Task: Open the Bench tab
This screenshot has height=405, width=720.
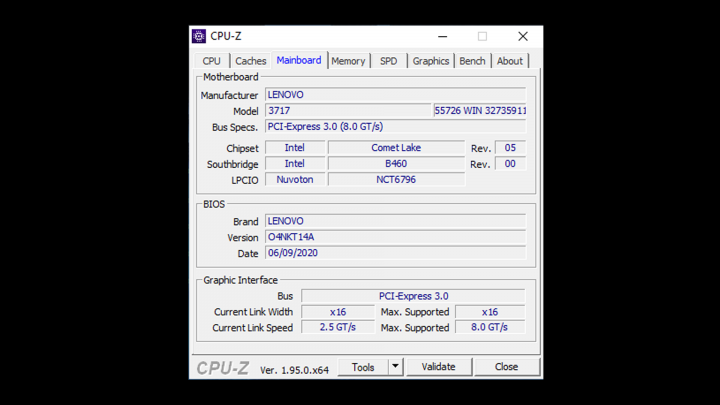Action: coord(472,61)
